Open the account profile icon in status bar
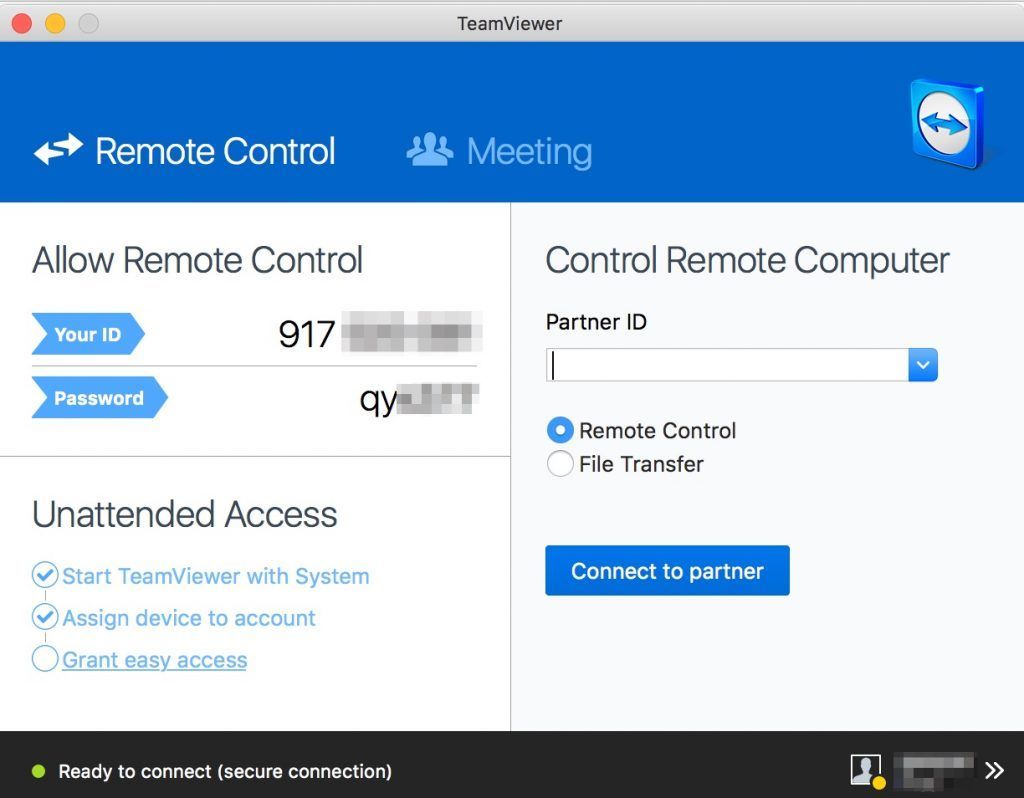The width and height of the screenshot is (1024, 798). tap(867, 771)
